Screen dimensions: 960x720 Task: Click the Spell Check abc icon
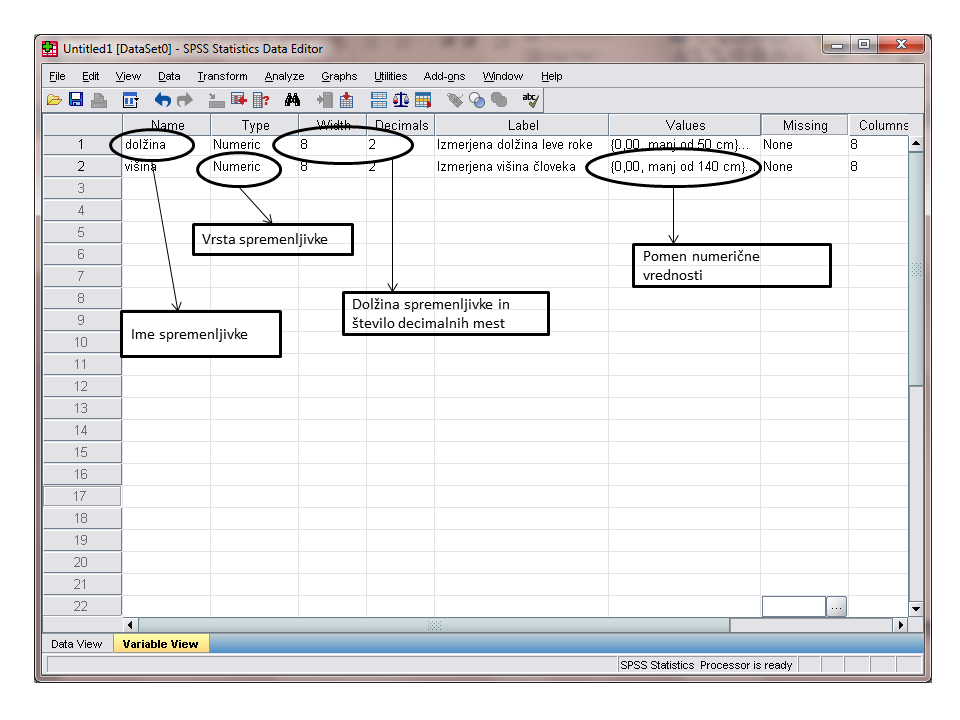pos(530,100)
